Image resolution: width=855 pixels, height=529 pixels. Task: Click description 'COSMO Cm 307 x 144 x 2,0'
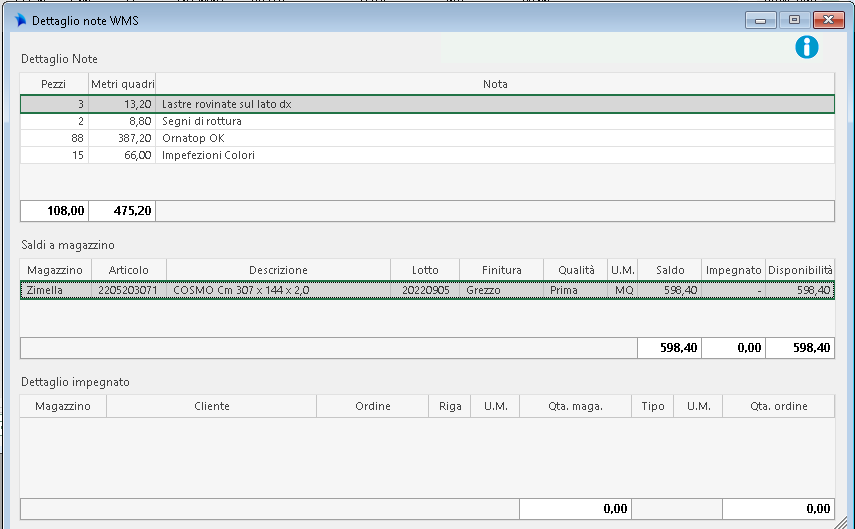tap(279, 290)
